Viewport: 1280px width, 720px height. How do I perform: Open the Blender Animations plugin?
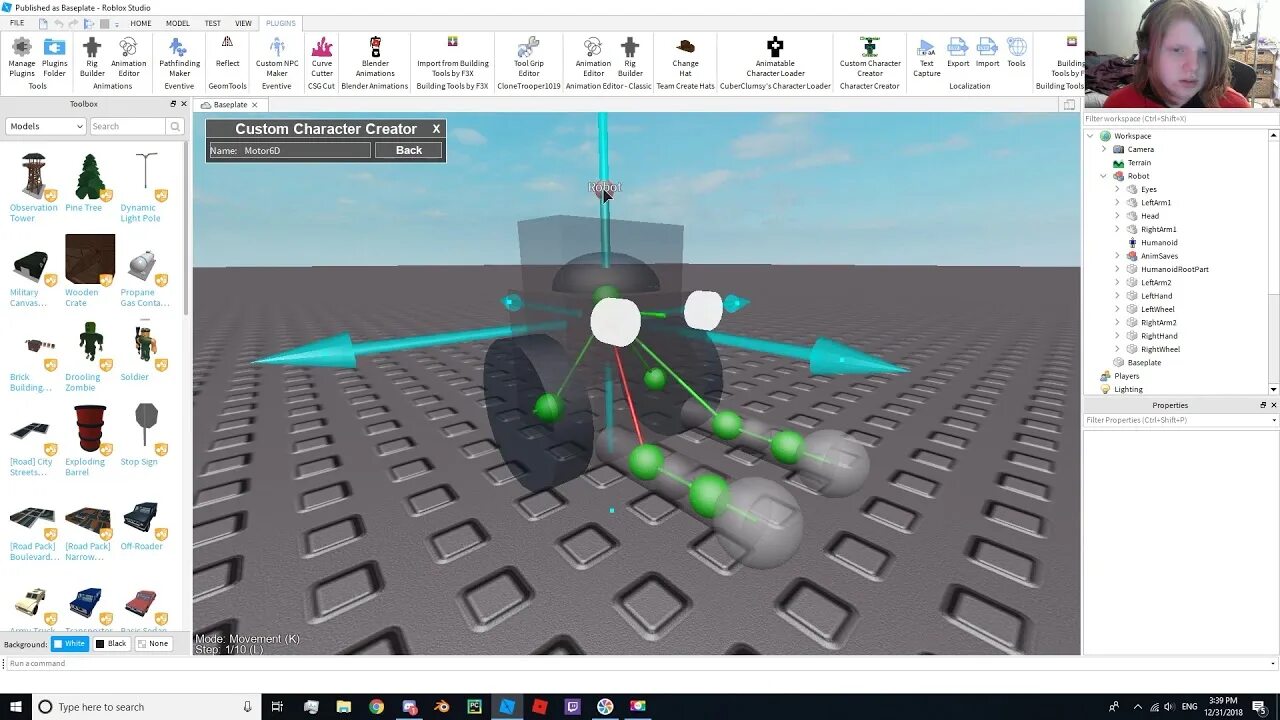tap(375, 57)
